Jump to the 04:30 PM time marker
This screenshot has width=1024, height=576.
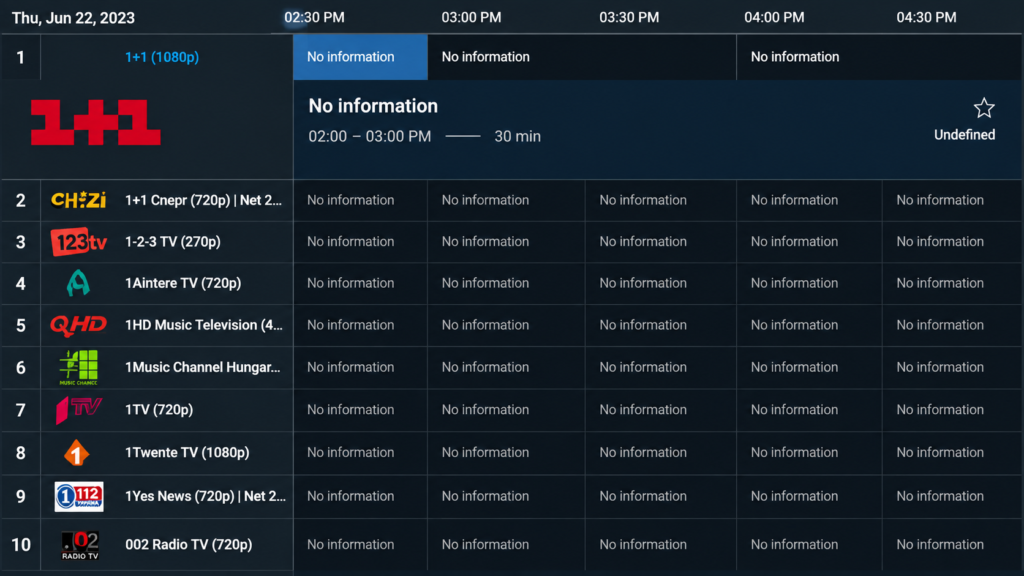[x=926, y=18]
